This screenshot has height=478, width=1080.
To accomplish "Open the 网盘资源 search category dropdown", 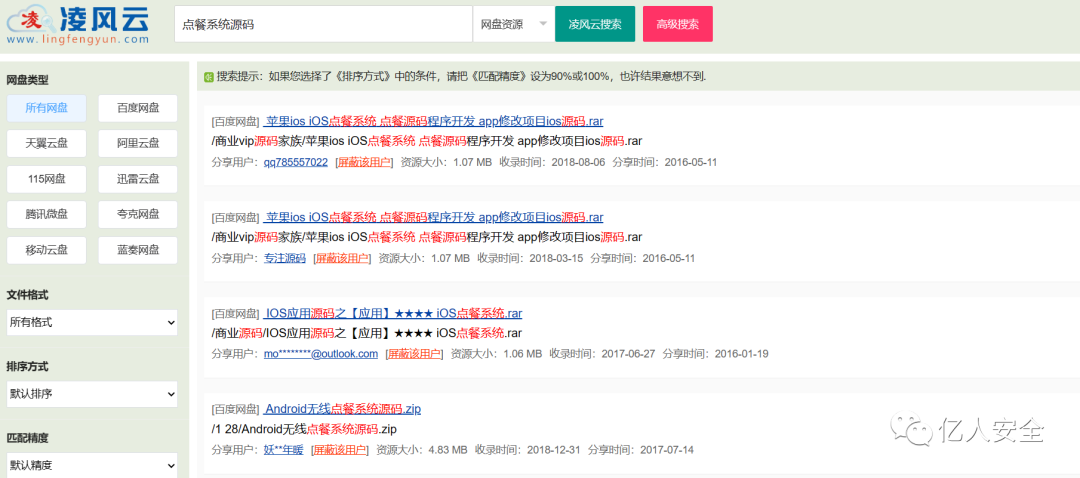I will [513, 24].
